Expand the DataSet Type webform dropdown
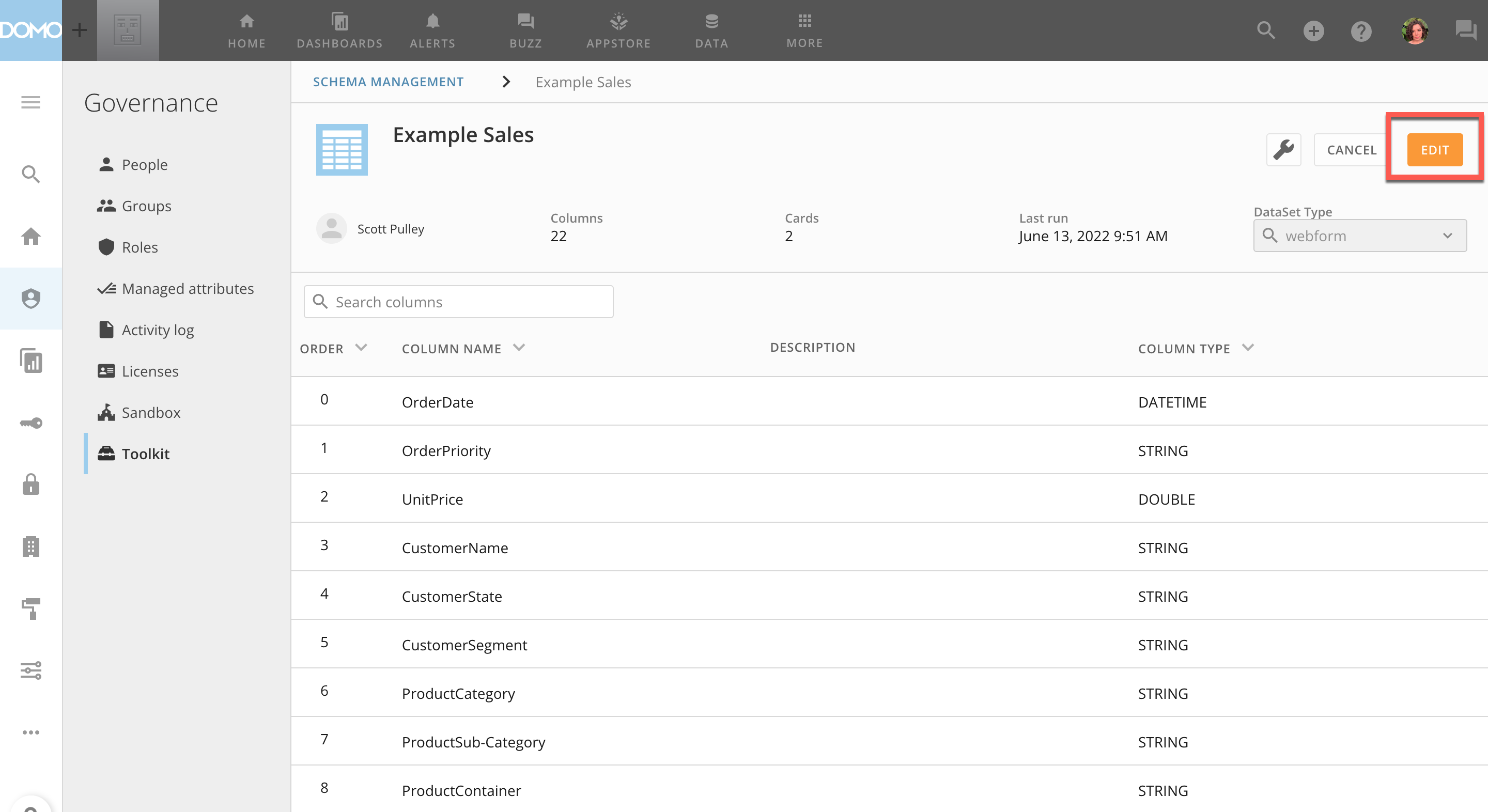1488x812 pixels. click(1359, 236)
